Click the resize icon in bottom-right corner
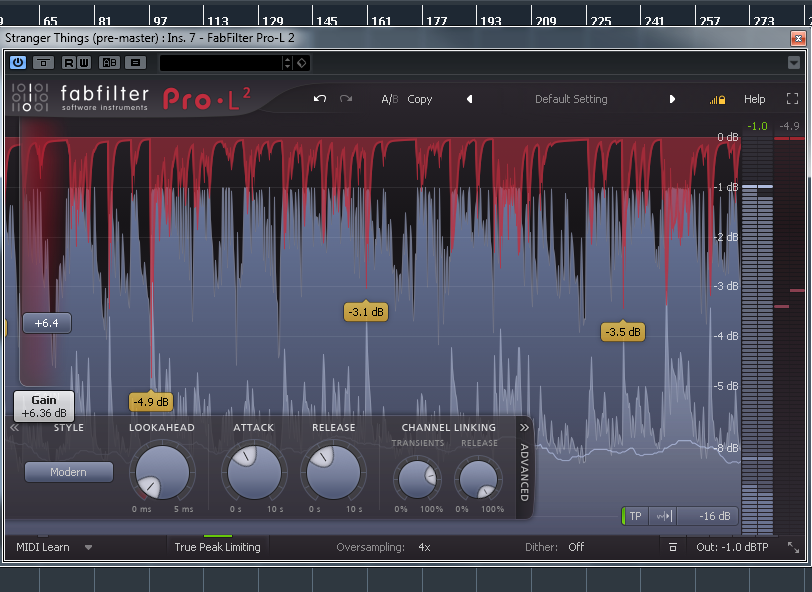The image size is (812, 592). click(793, 547)
